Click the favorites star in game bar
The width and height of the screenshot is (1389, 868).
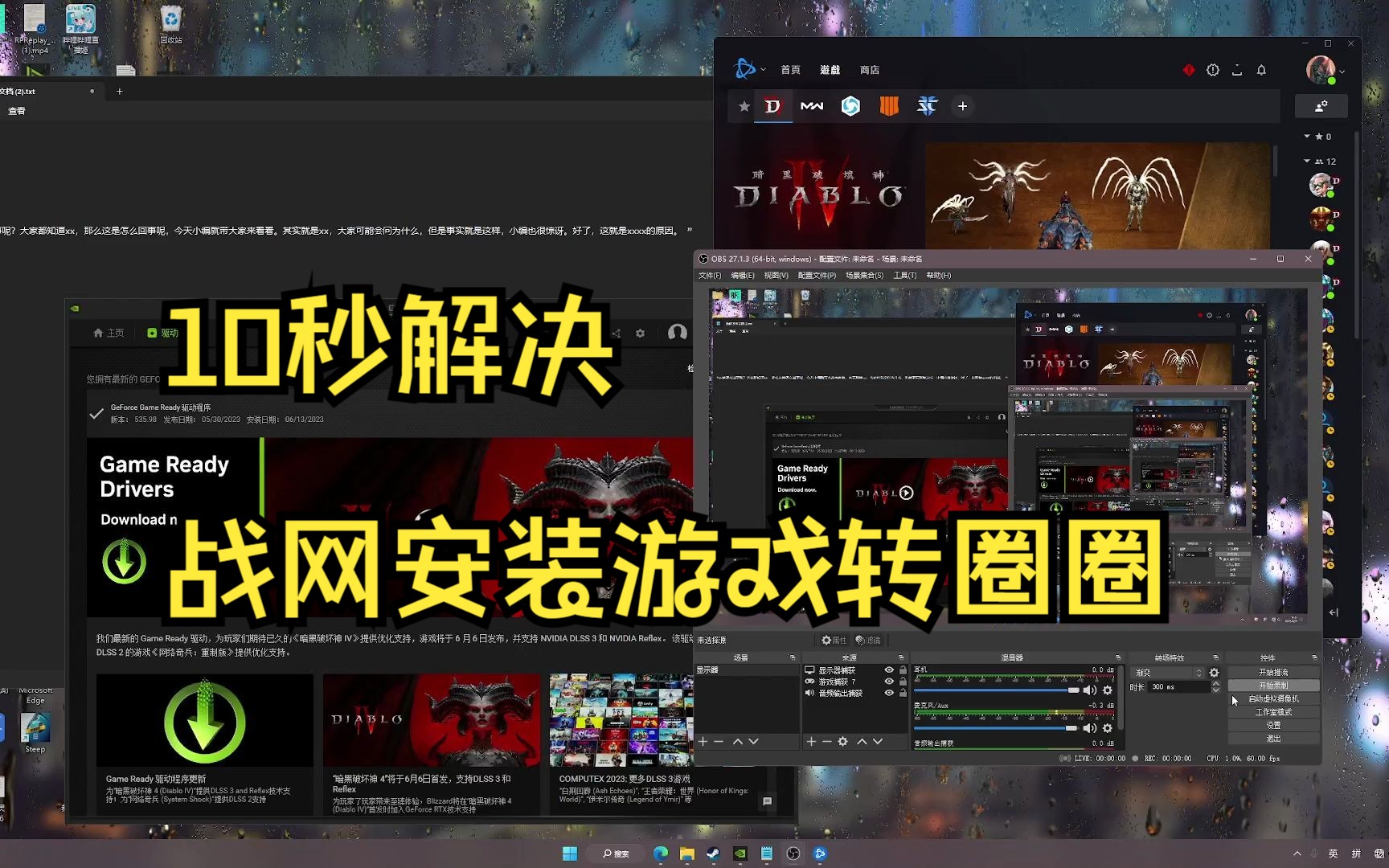[744, 106]
